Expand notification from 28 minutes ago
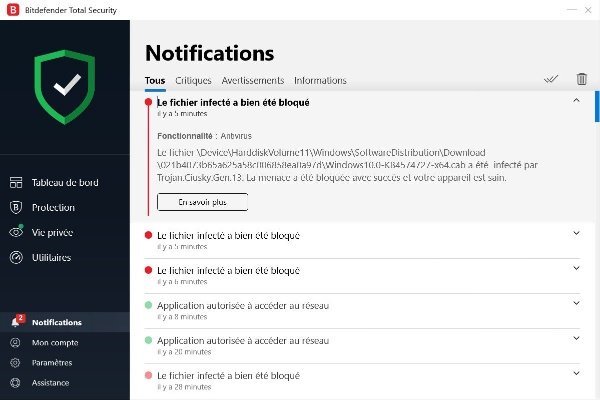 [x=576, y=374]
